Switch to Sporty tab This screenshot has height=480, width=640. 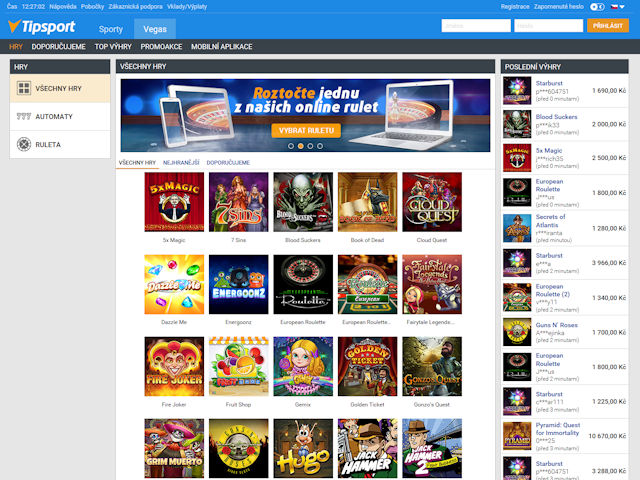pyautogui.click(x=111, y=29)
